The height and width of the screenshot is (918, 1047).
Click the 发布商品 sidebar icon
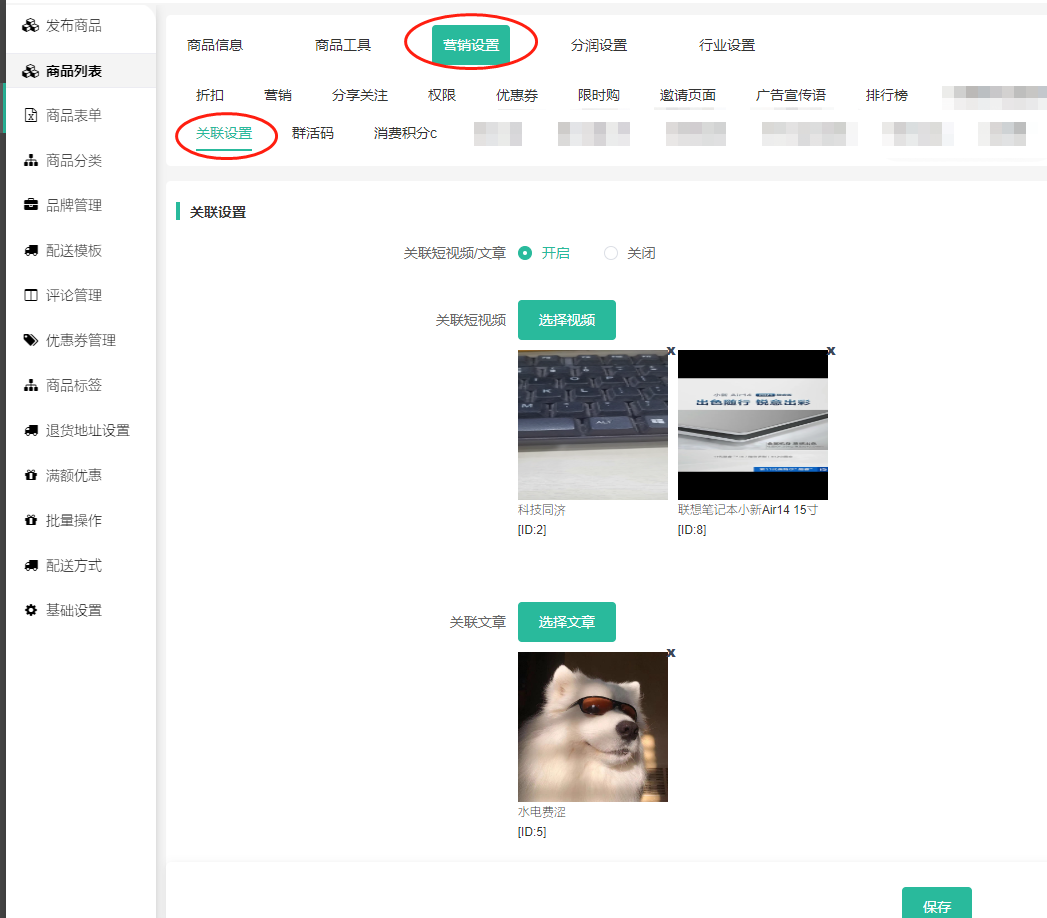pos(30,25)
